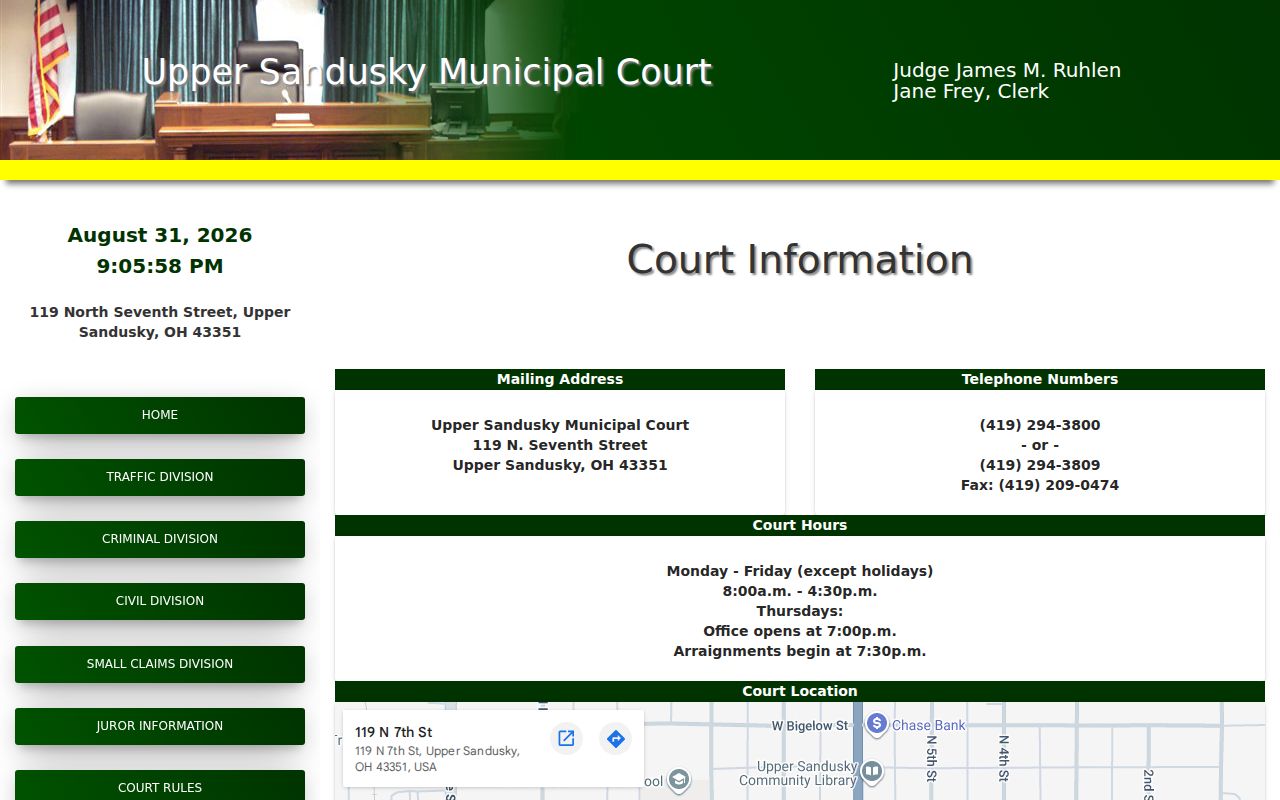
Task: Click the clock reading 9:05:58 PM
Action: pyautogui.click(x=160, y=266)
